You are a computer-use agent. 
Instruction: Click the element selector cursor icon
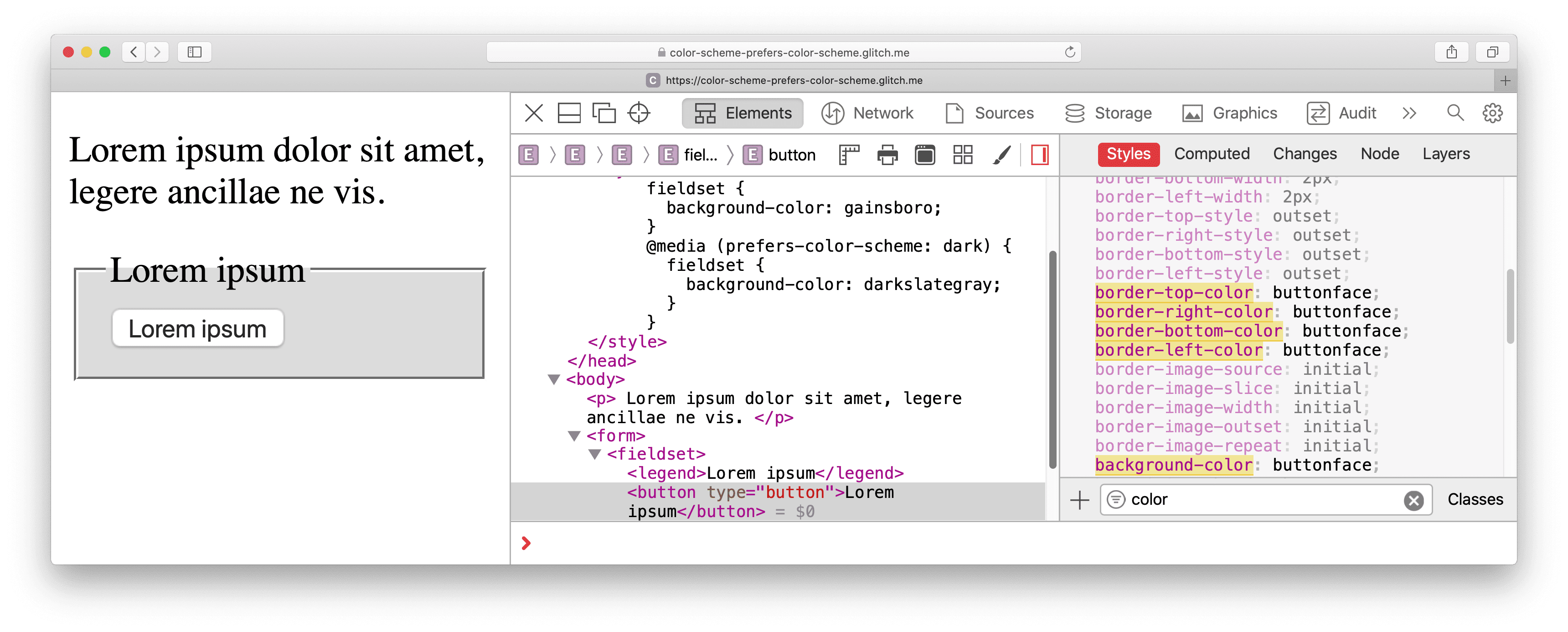point(641,113)
